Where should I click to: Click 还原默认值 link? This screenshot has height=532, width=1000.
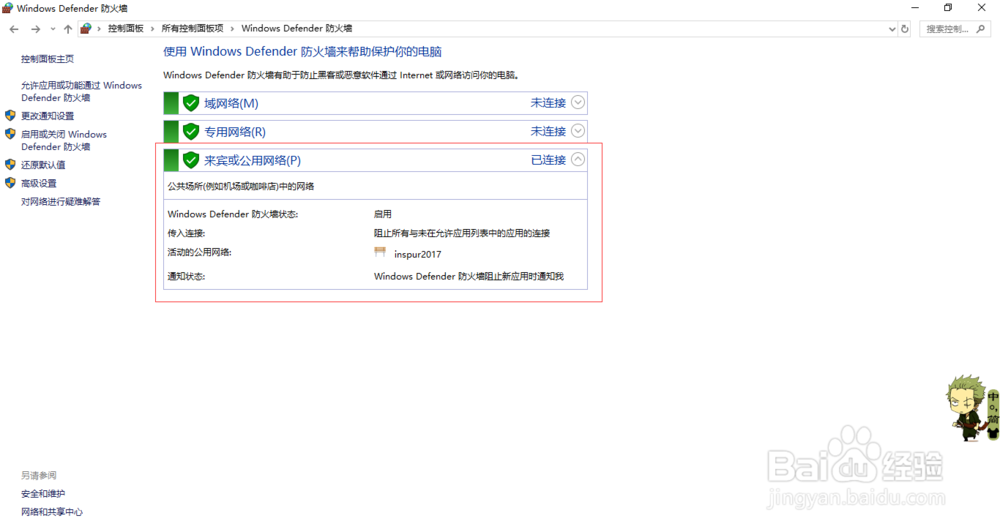[43, 165]
